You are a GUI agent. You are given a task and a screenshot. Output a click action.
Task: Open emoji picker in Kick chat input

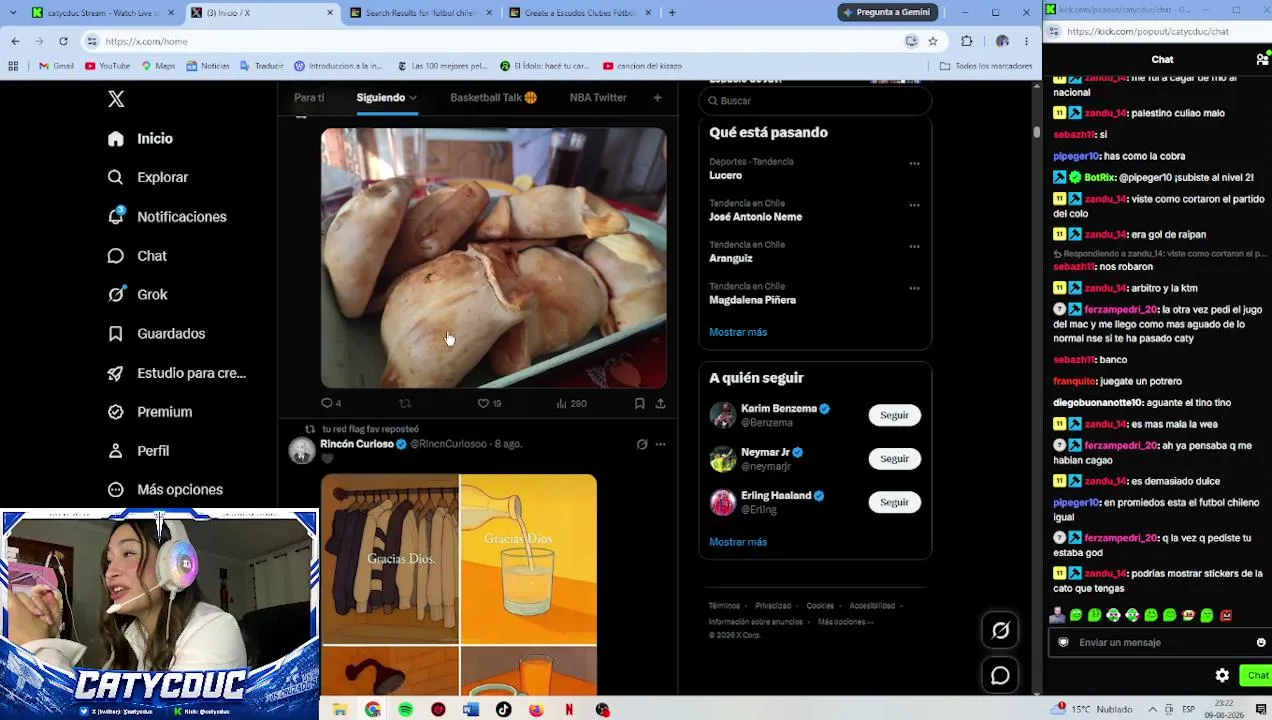(x=1261, y=643)
